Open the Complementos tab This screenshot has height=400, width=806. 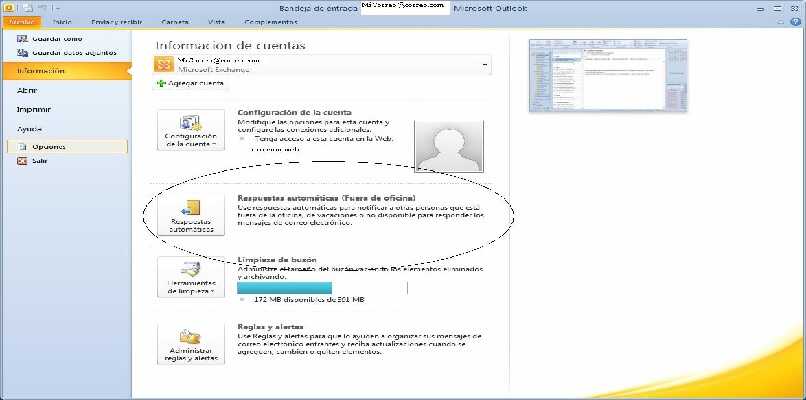pos(271,22)
